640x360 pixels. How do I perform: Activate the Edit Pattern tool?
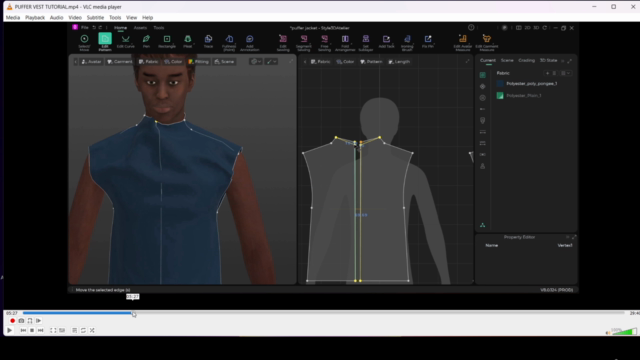pyautogui.click(x=105, y=42)
